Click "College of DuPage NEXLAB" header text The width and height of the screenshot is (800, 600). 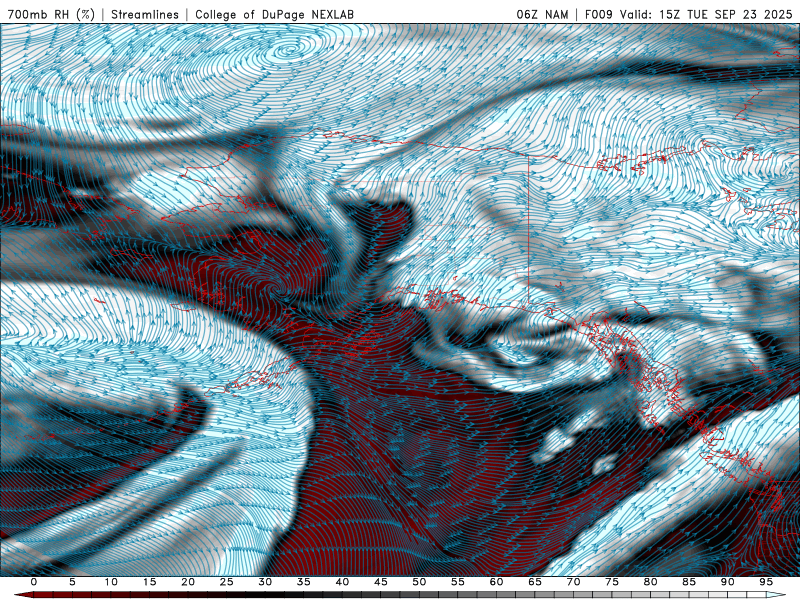pos(274,14)
